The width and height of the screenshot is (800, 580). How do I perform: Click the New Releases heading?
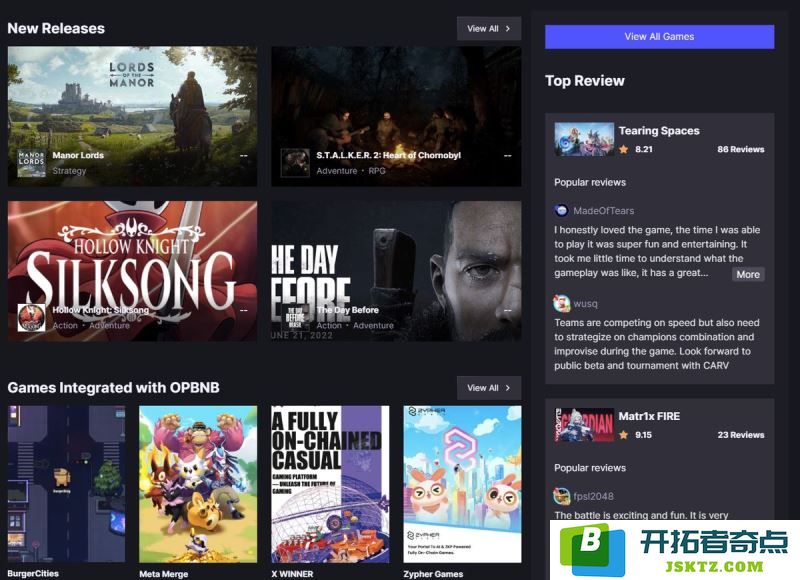tap(56, 29)
